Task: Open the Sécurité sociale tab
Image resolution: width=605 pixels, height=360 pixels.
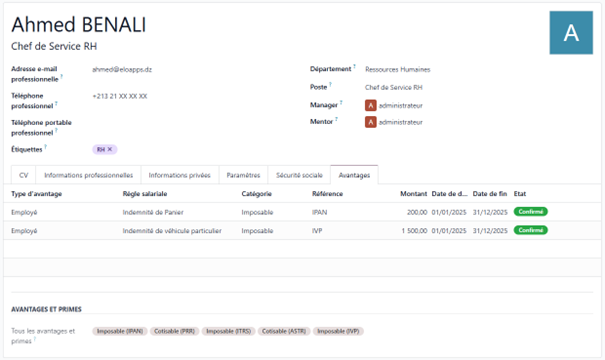Action: tap(299, 175)
